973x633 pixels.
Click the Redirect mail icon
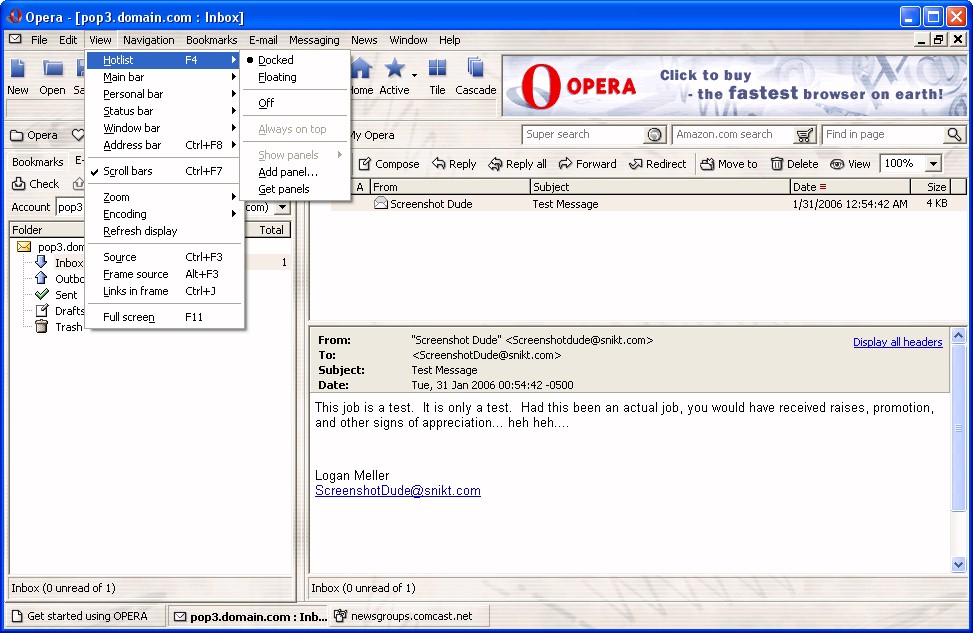click(635, 164)
